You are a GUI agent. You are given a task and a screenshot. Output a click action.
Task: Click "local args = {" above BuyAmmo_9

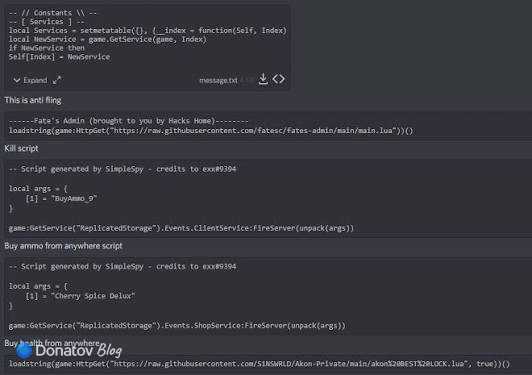pyautogui.click(x=38, y=189)
